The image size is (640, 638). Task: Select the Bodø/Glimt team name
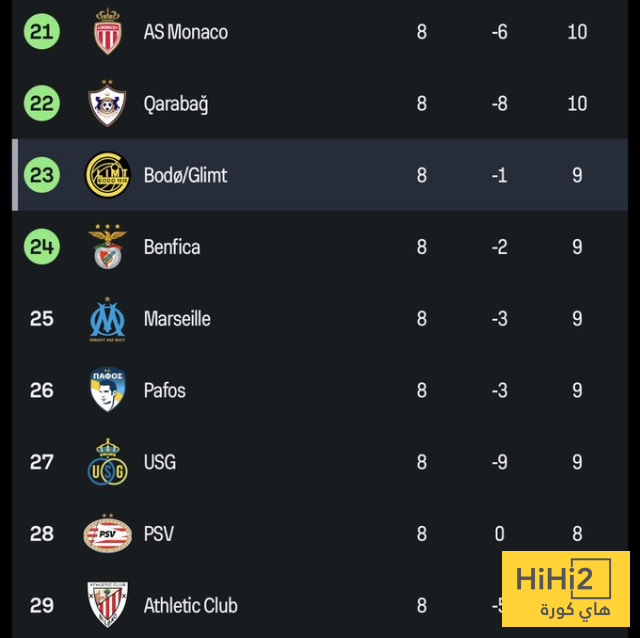pos(185,175)
